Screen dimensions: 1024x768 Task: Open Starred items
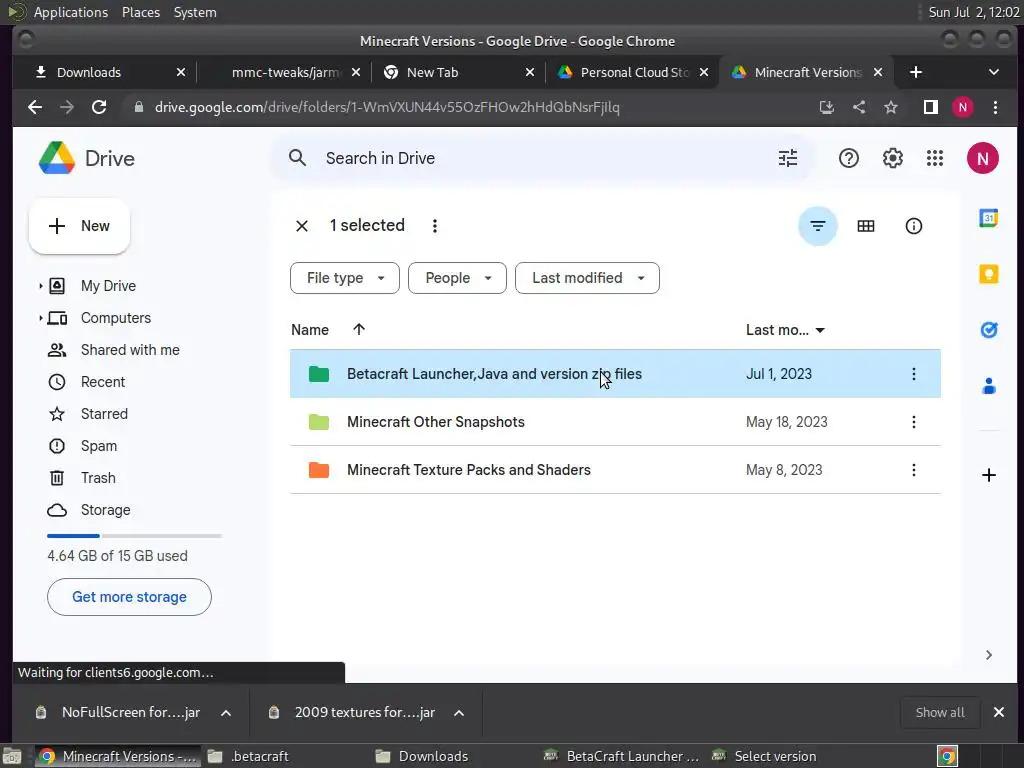click(x=104, y=414)
